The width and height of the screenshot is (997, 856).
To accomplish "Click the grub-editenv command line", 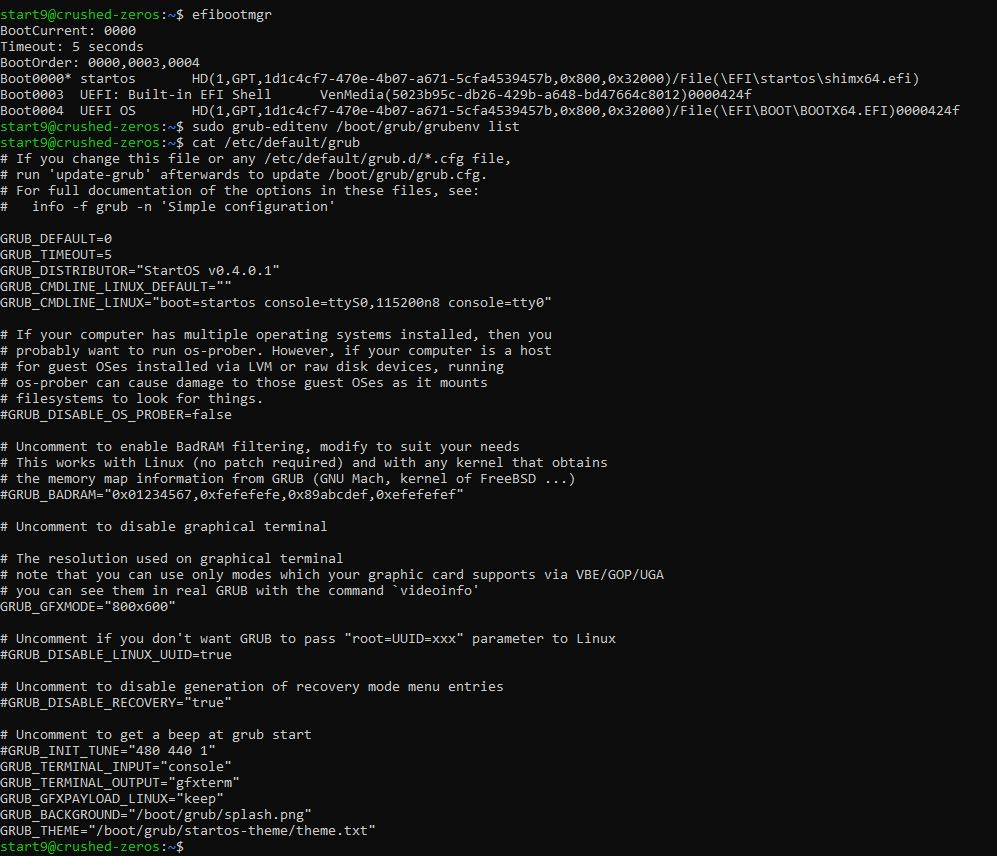I will tap(355, 127).
